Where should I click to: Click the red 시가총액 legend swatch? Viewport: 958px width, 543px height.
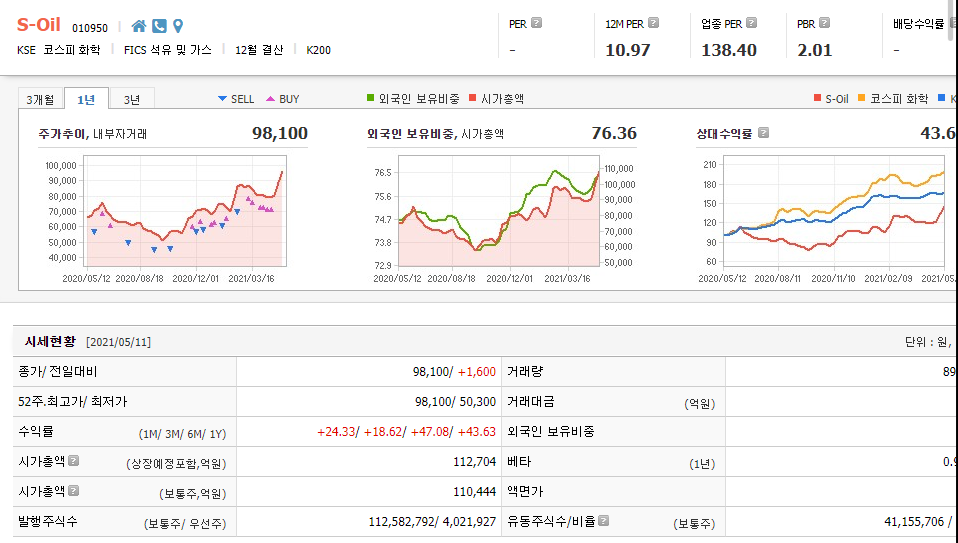[472, 98]
